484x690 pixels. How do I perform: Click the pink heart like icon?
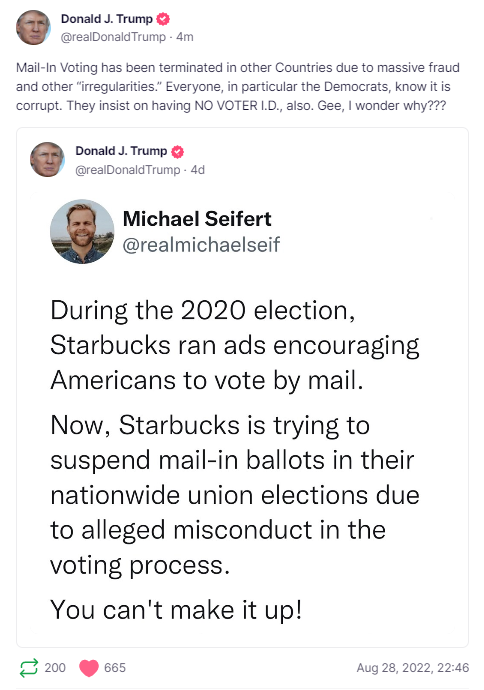coord(88,668)
